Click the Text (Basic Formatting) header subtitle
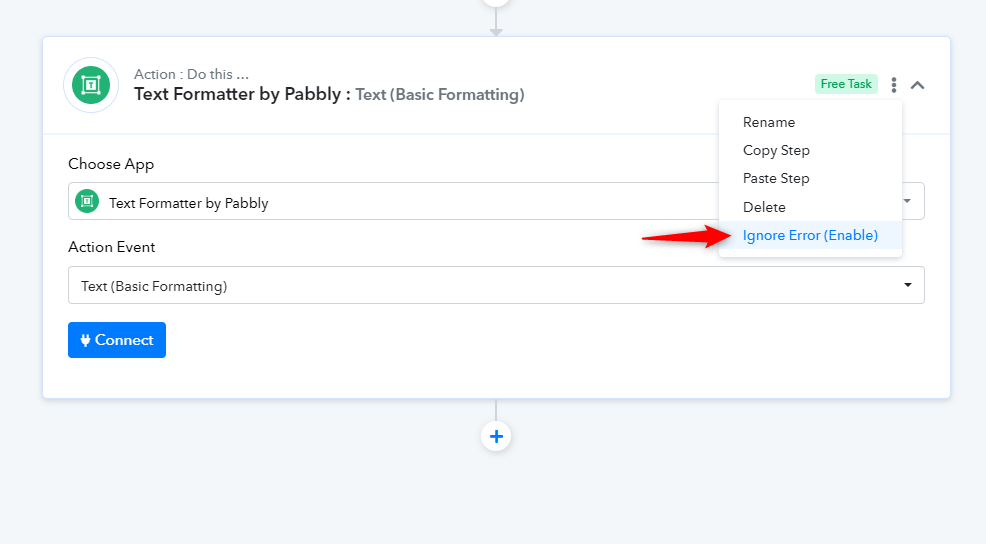986x544 pixels. [440, 95]
